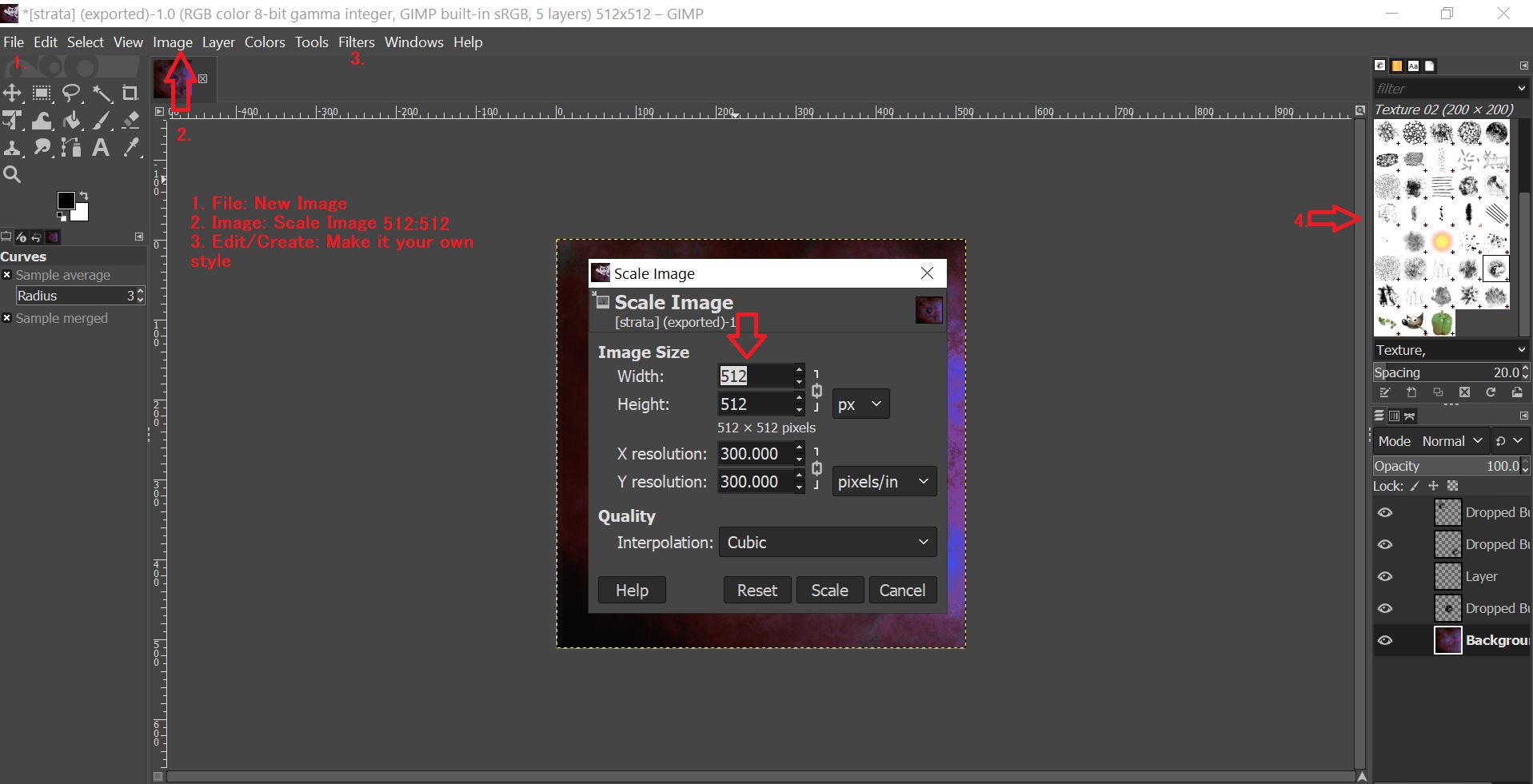Toggle the width-height chain link
Screen dimensions: 1533x784
pyautogui.click(x=816, y=391)
